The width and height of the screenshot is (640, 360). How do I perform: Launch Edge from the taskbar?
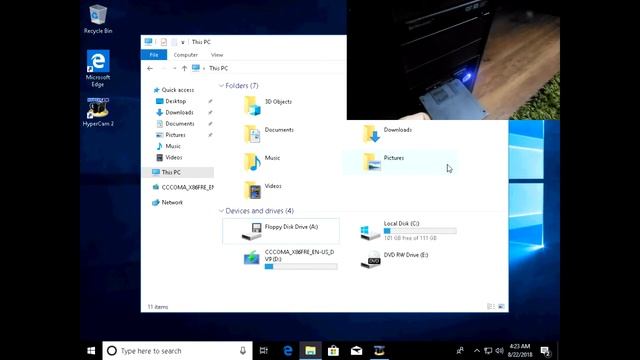pyautogui.click(x=287, y=351)
